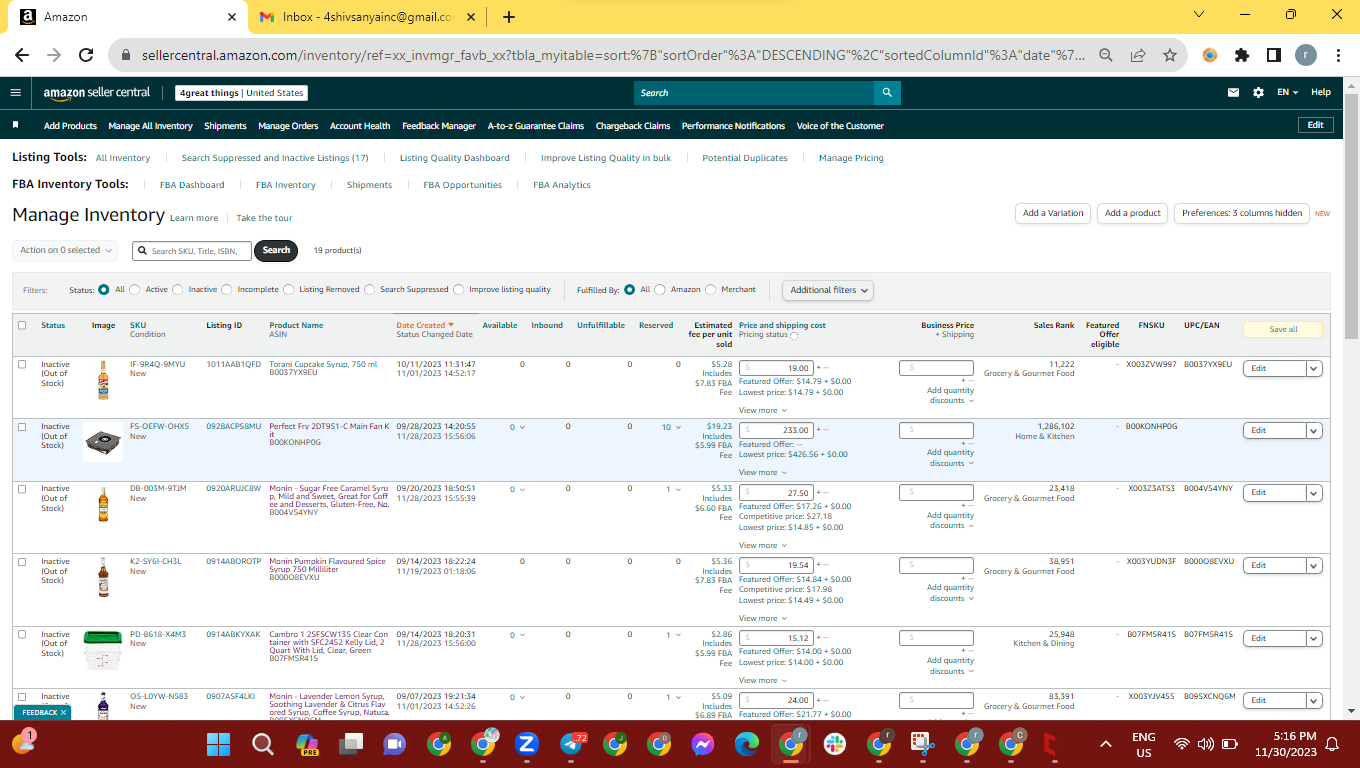This screenshot has height=768, width=1360.
Task: Click the zoom magnifier icon in the address bar
Action: coord(1106,56)
